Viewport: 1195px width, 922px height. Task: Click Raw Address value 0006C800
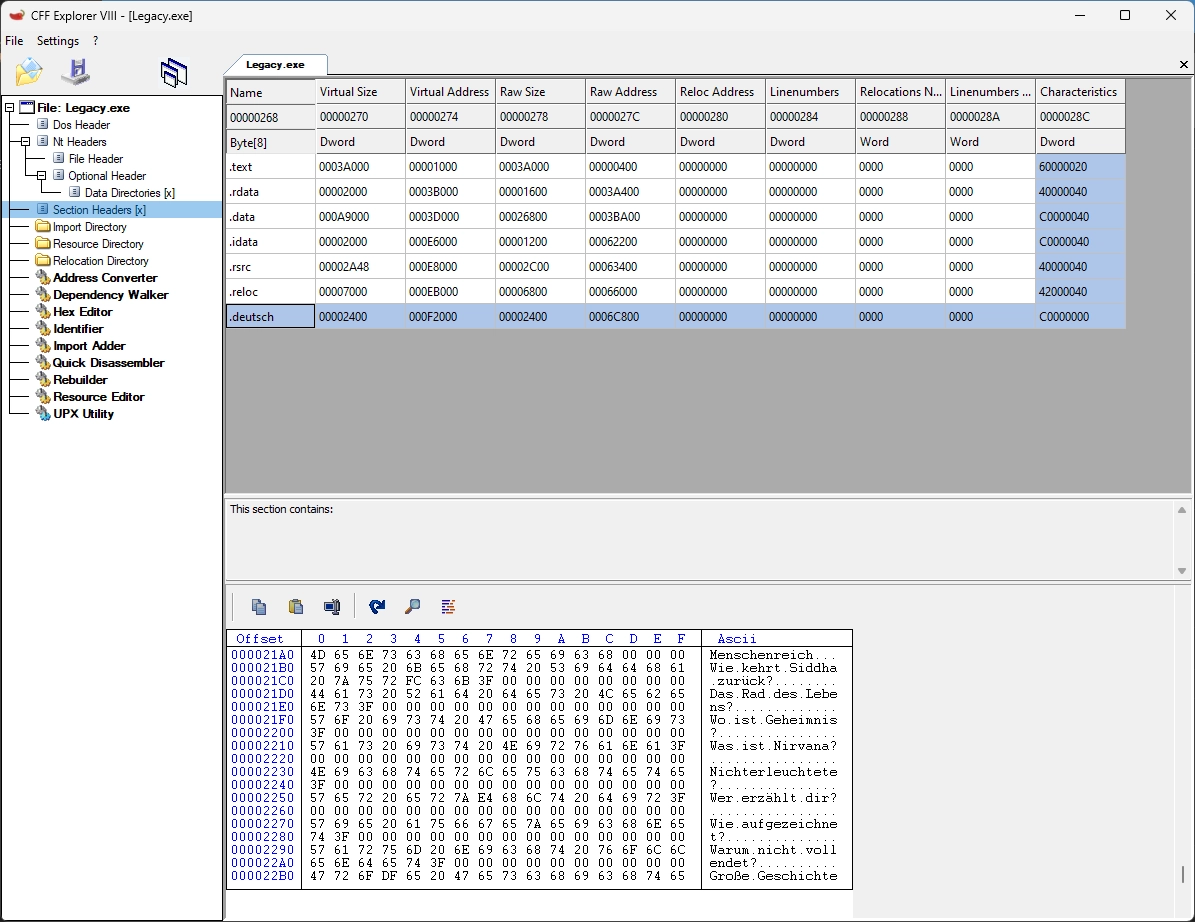(630, 316)
